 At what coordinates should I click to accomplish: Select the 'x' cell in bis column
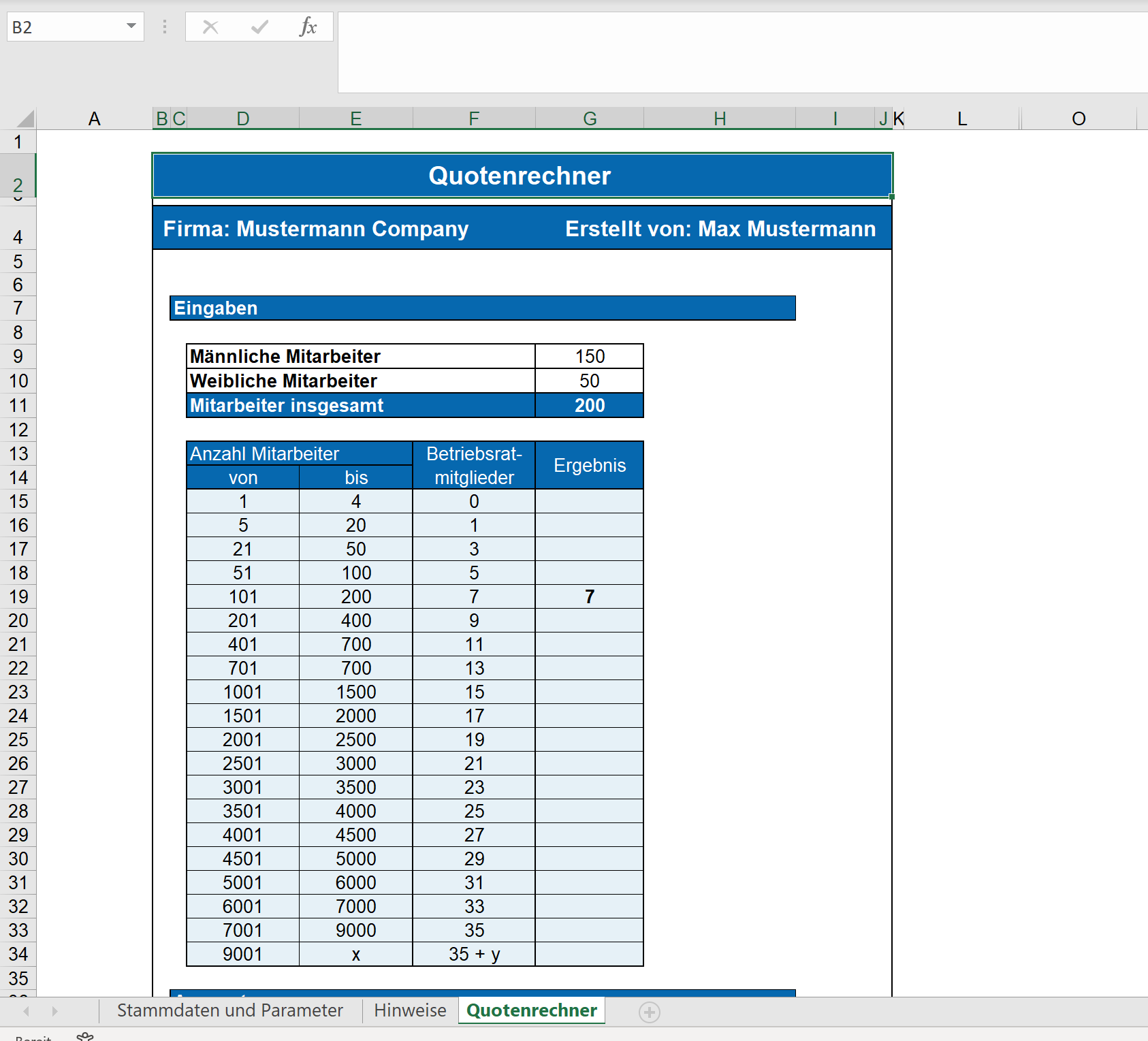click(356, 955)
